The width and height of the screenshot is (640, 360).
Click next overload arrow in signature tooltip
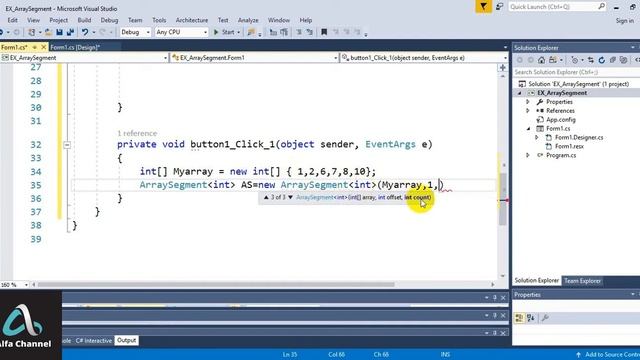(290, 197)
